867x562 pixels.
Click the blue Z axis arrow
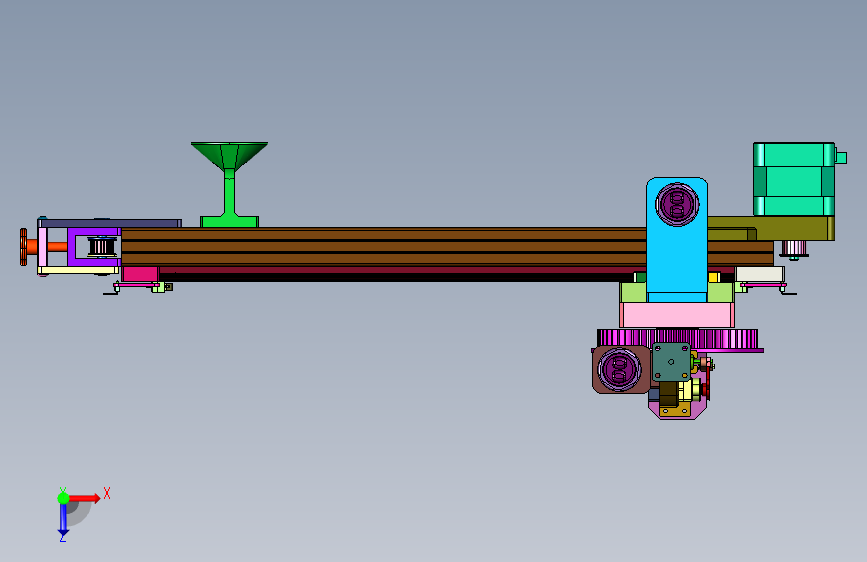[x=63, y=519]
